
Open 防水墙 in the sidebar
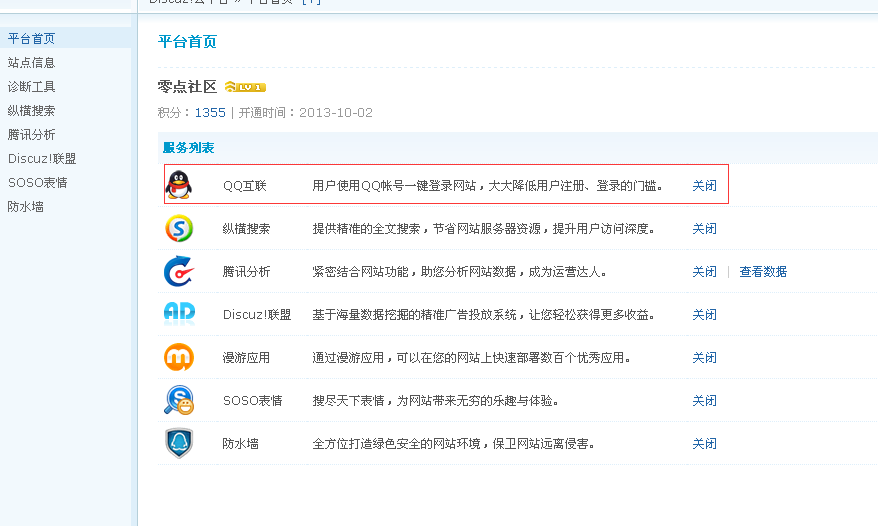(x=26, y=207)
